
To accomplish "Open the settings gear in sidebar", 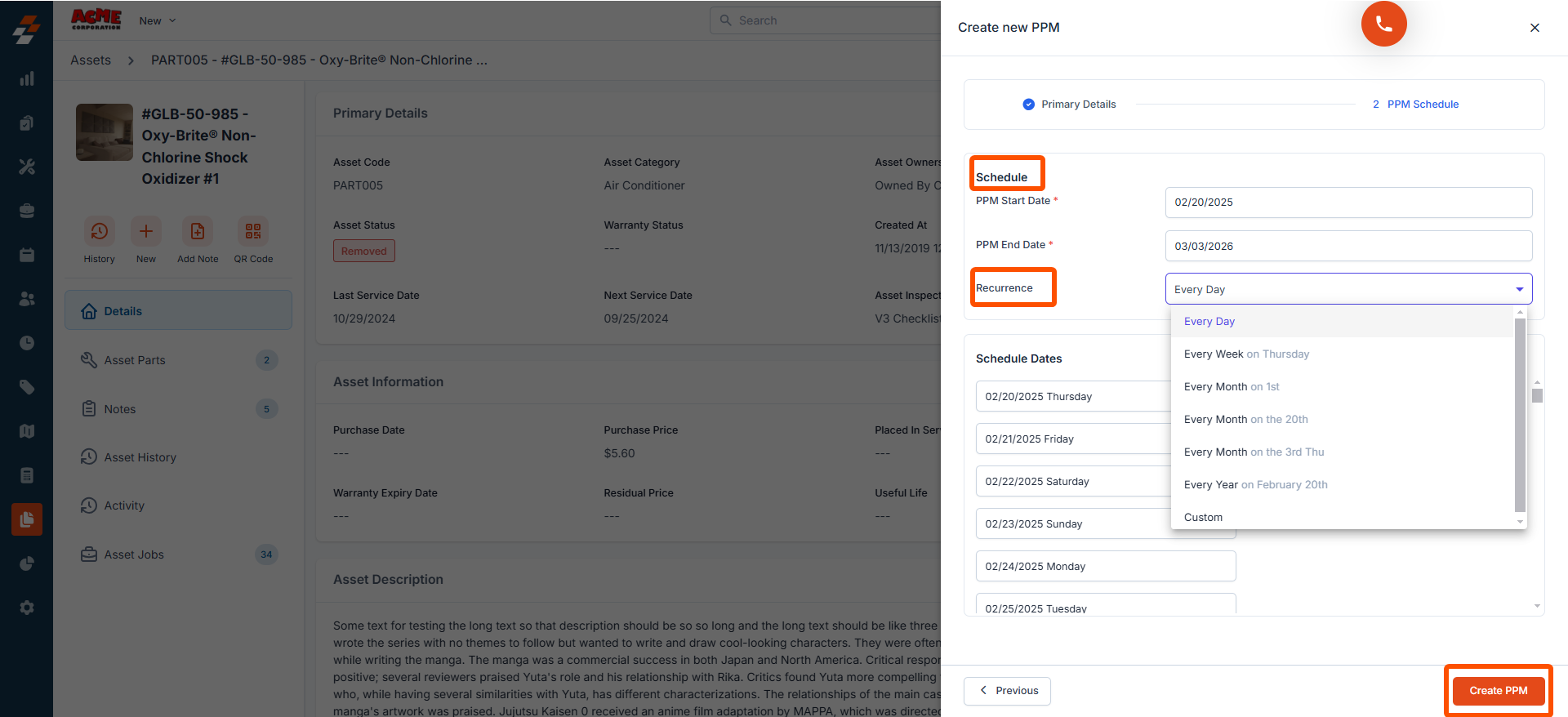I will [x=27, y=608].
